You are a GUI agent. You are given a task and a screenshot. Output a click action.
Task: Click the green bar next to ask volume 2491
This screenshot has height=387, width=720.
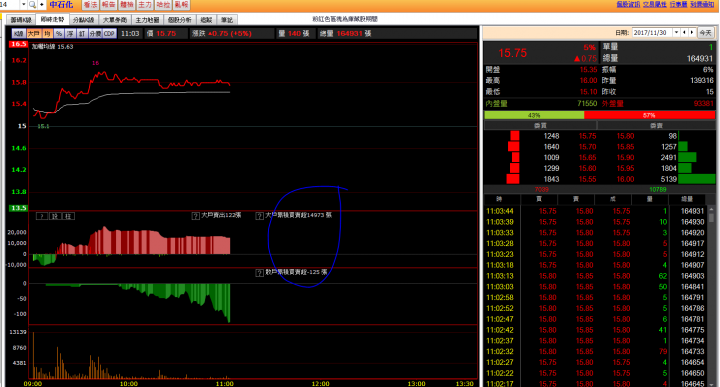[687, 157]
